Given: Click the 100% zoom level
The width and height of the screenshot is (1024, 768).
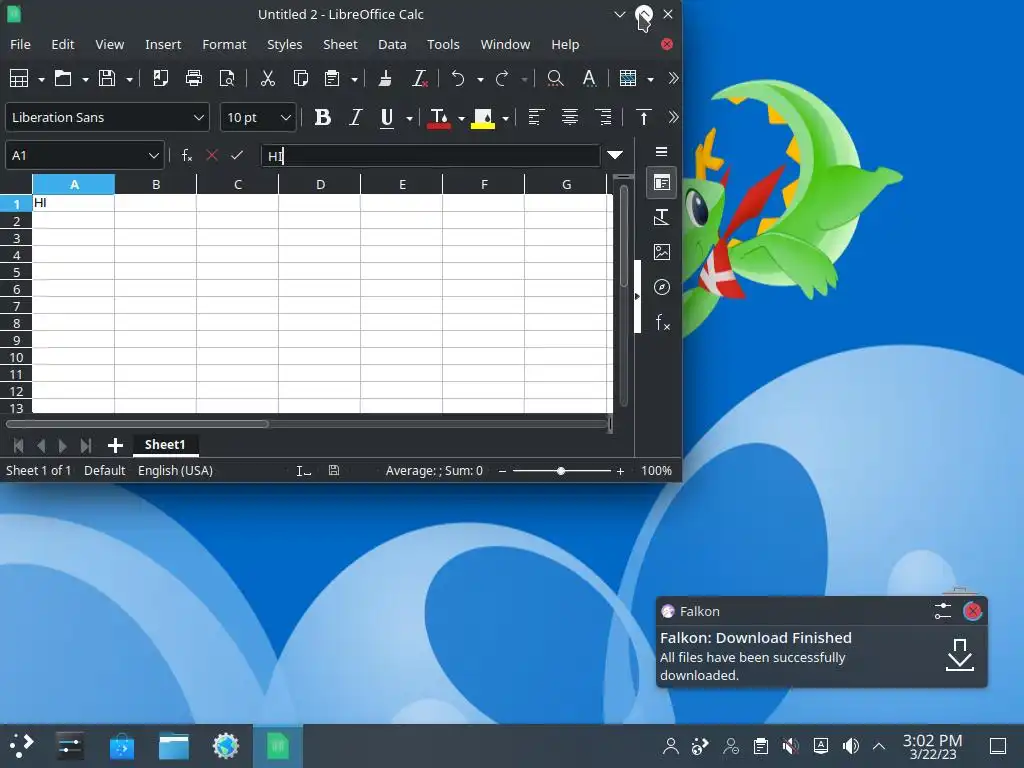Looking at the screenshot, I should point(656,471).
